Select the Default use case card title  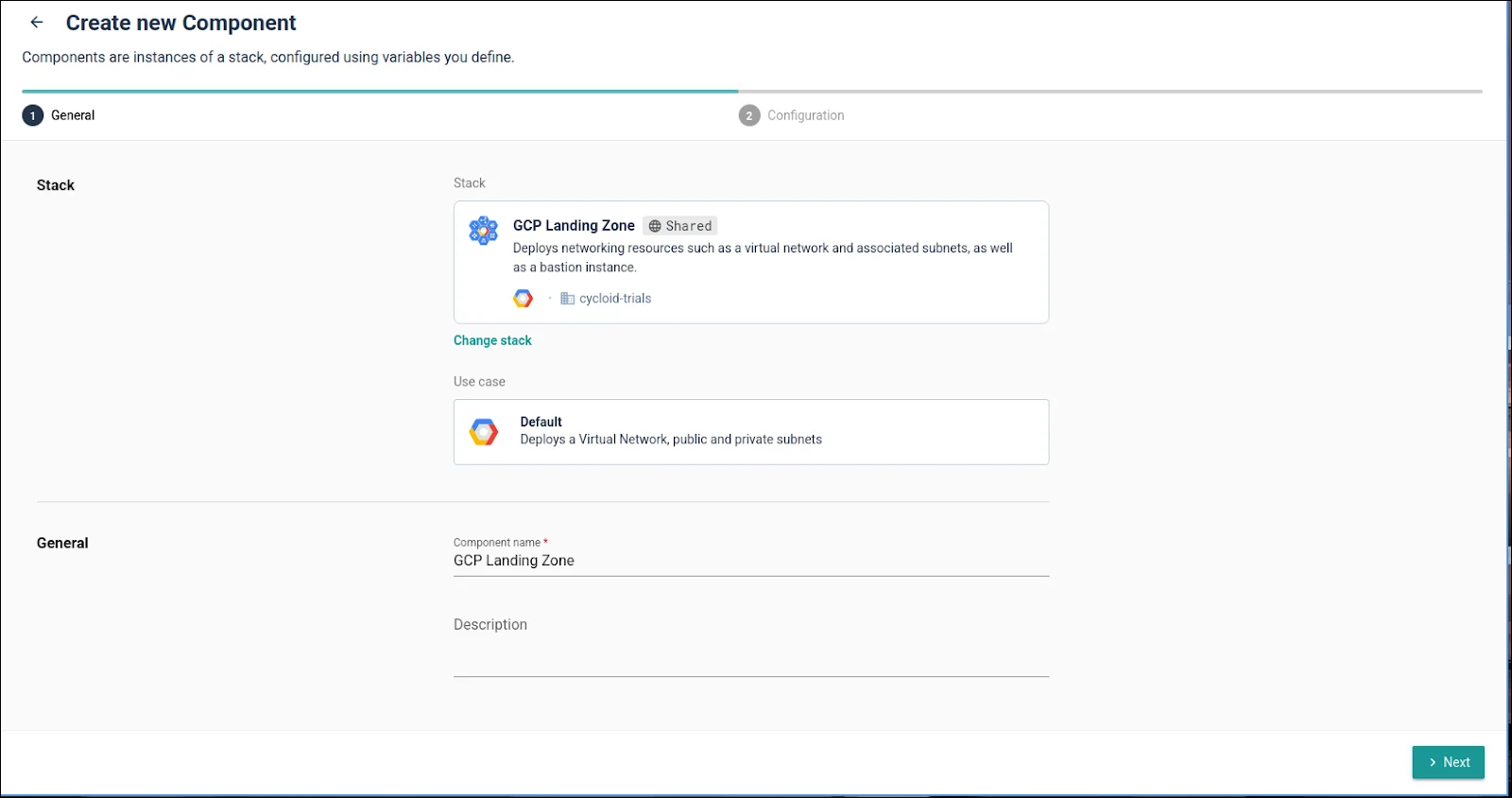click(541, 422)
